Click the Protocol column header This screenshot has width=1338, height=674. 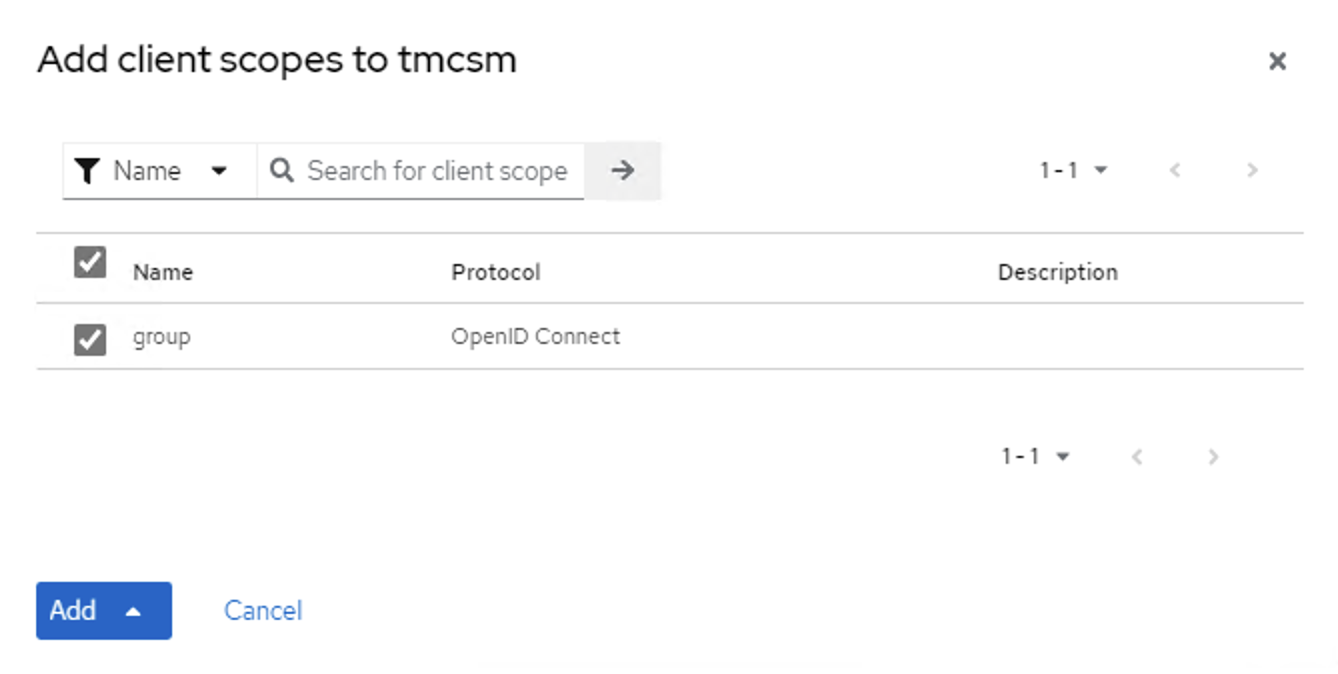[x=495, y=272]
